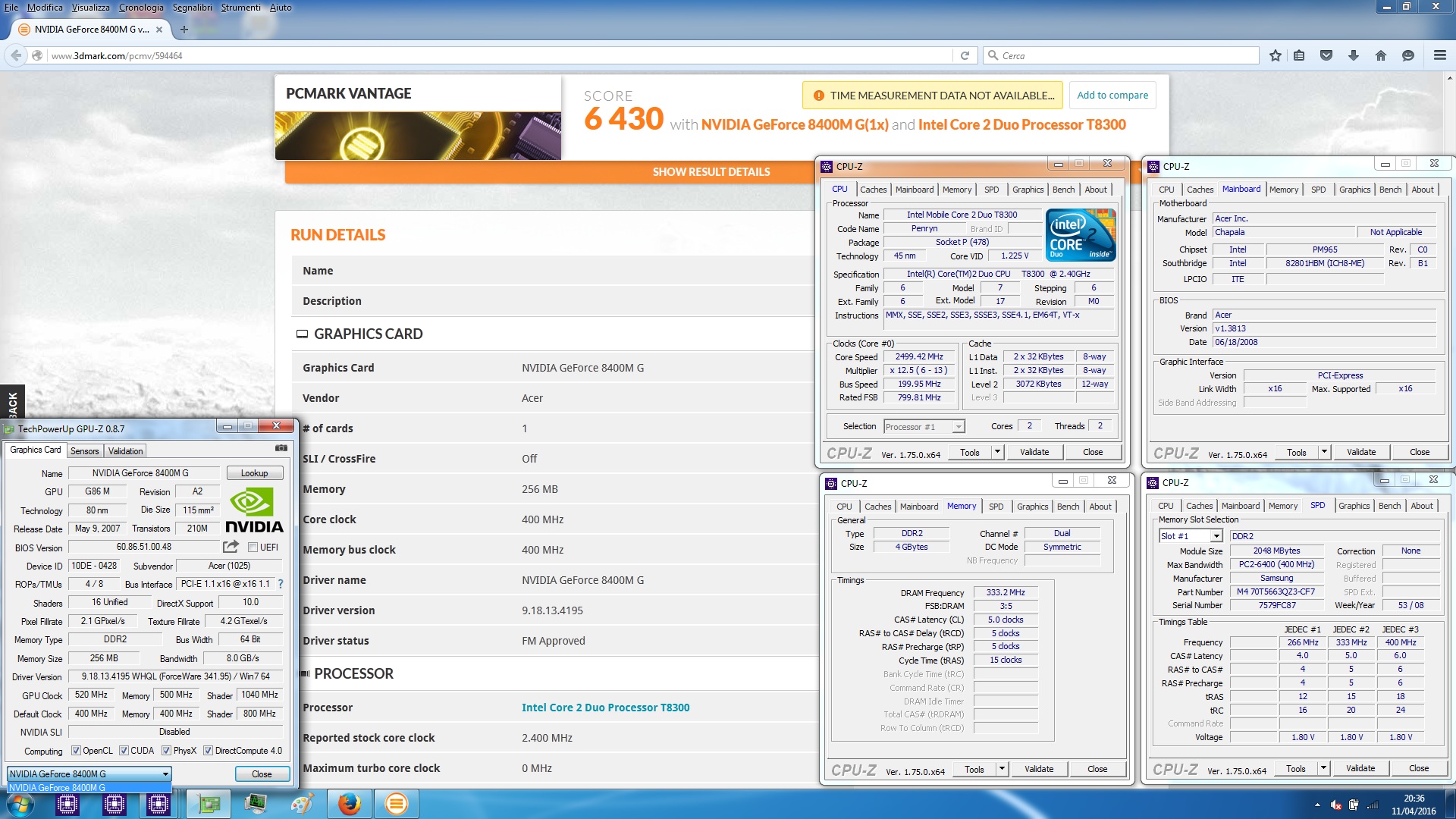This screenshot has width=1456, height=819.
Task: Open the Intel Core 2 Duo Processor T8300 link
Action: pos(605,708)
